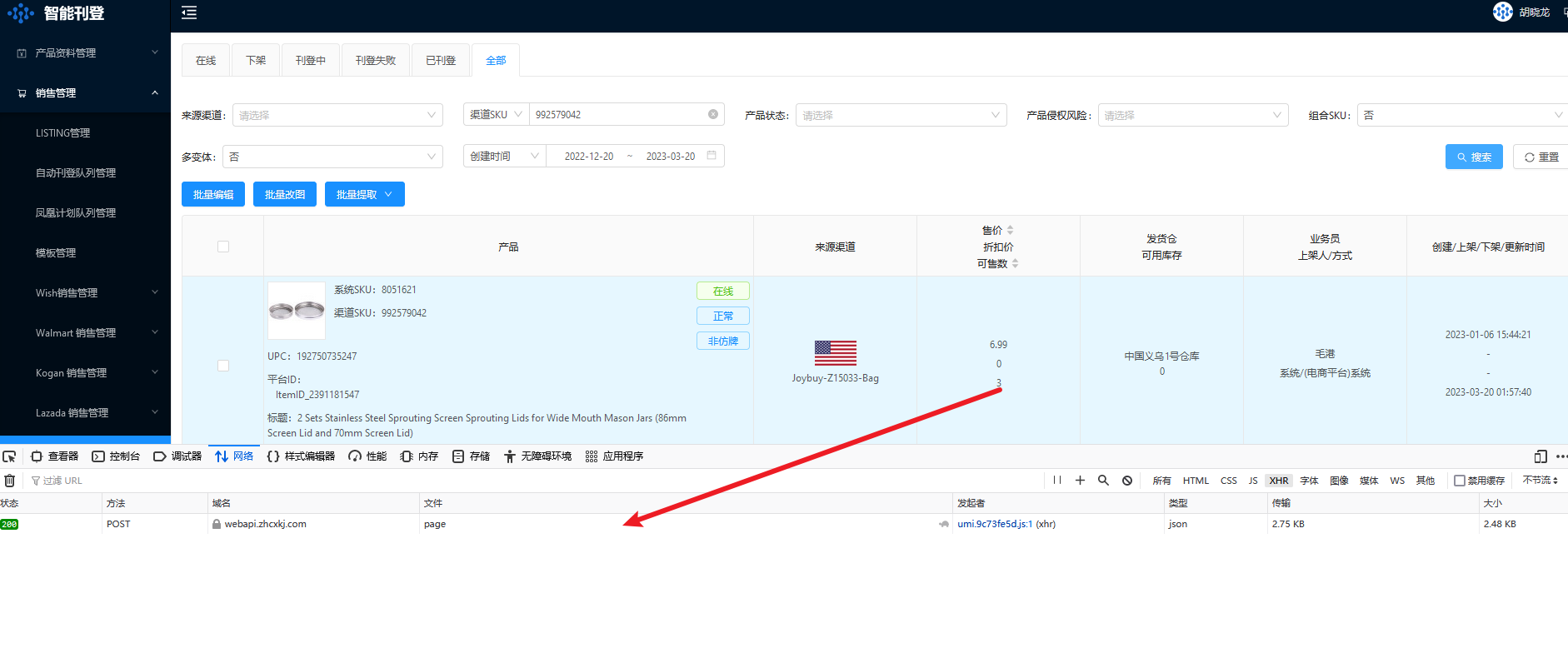The image size is (1568, 648).
Task: Switch to the 在线 tab
Action: 206,60
